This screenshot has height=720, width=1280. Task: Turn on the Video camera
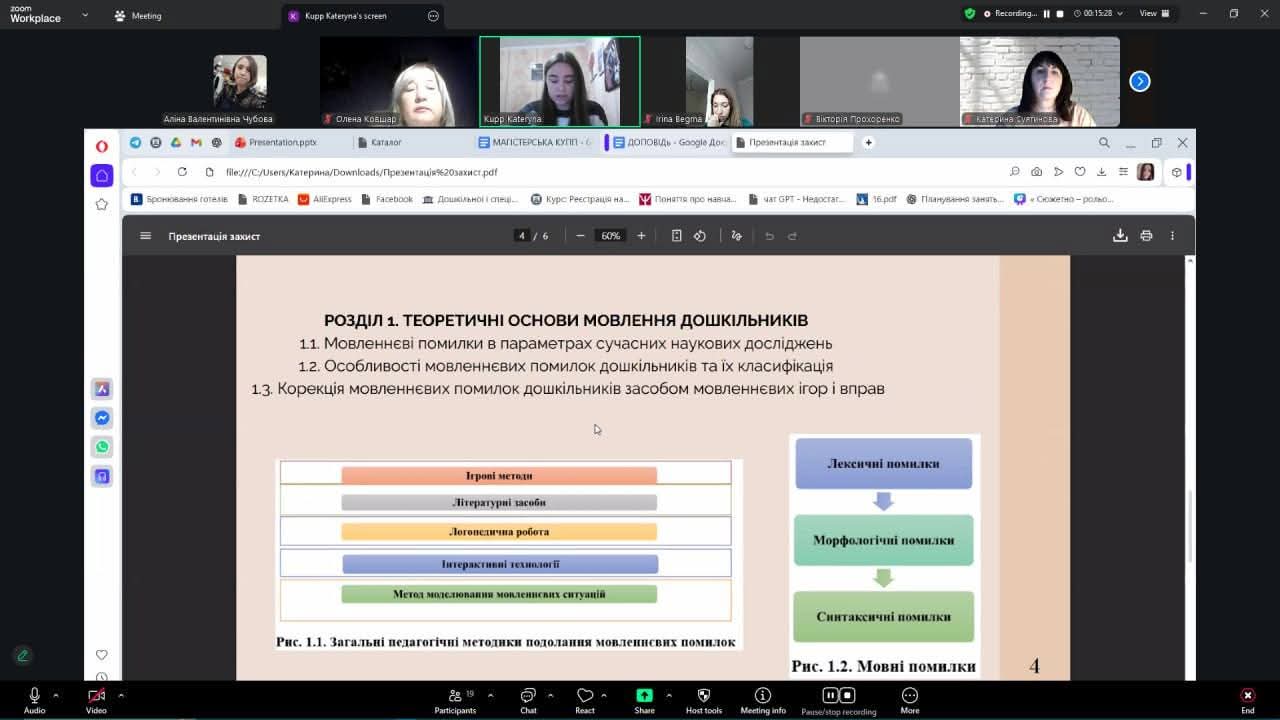96,700
